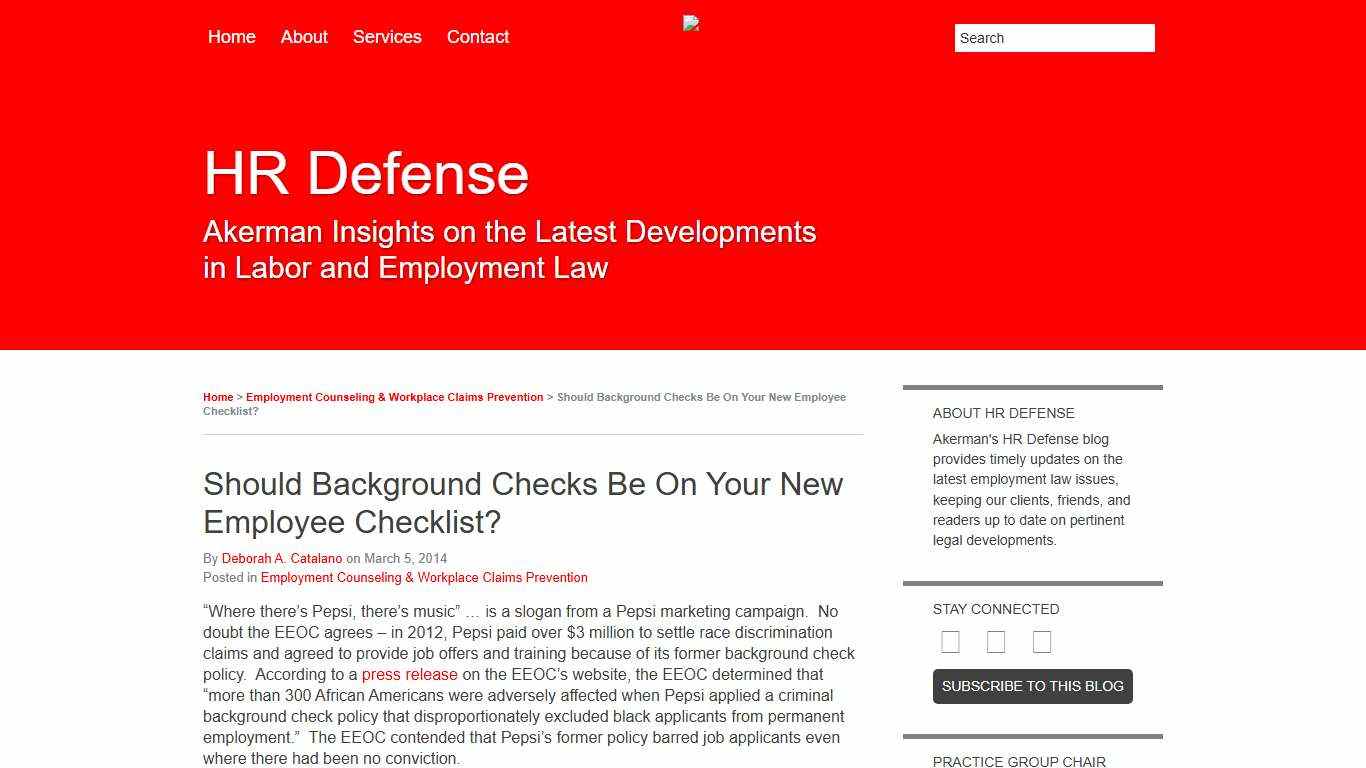The image size is (1366, 768).
Task: Click the blog tagline under HR Defense
Action: pyautogui.click(x=509, y=249)
